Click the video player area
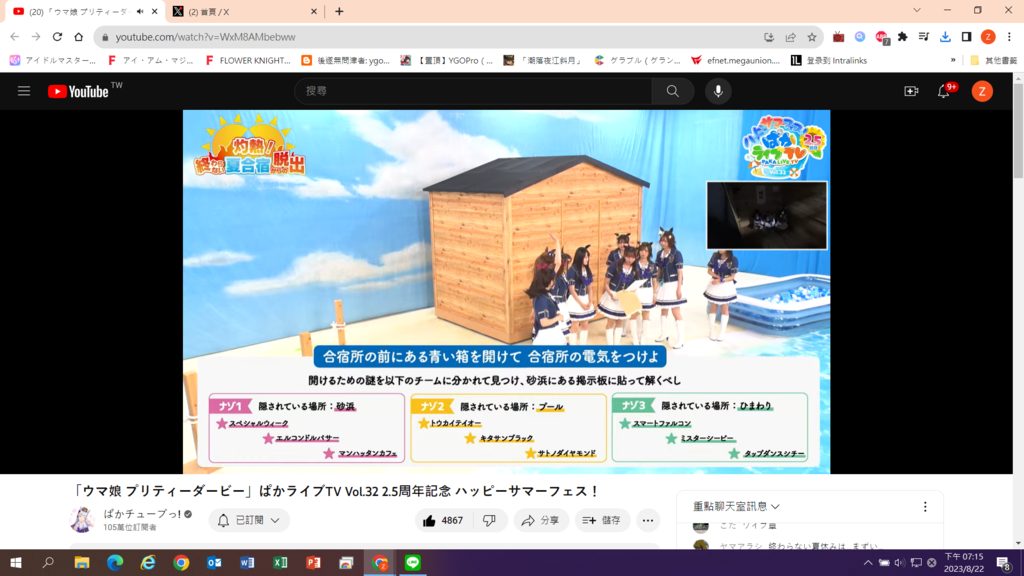 pyautogui.click(x=506, y=291)
